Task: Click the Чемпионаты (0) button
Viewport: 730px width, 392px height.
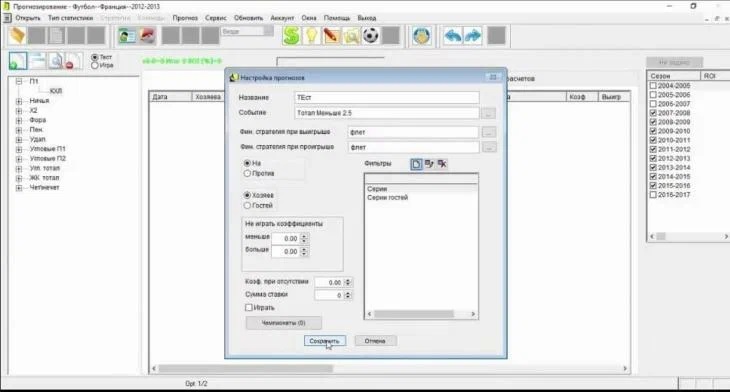Action: coord(283,323)
